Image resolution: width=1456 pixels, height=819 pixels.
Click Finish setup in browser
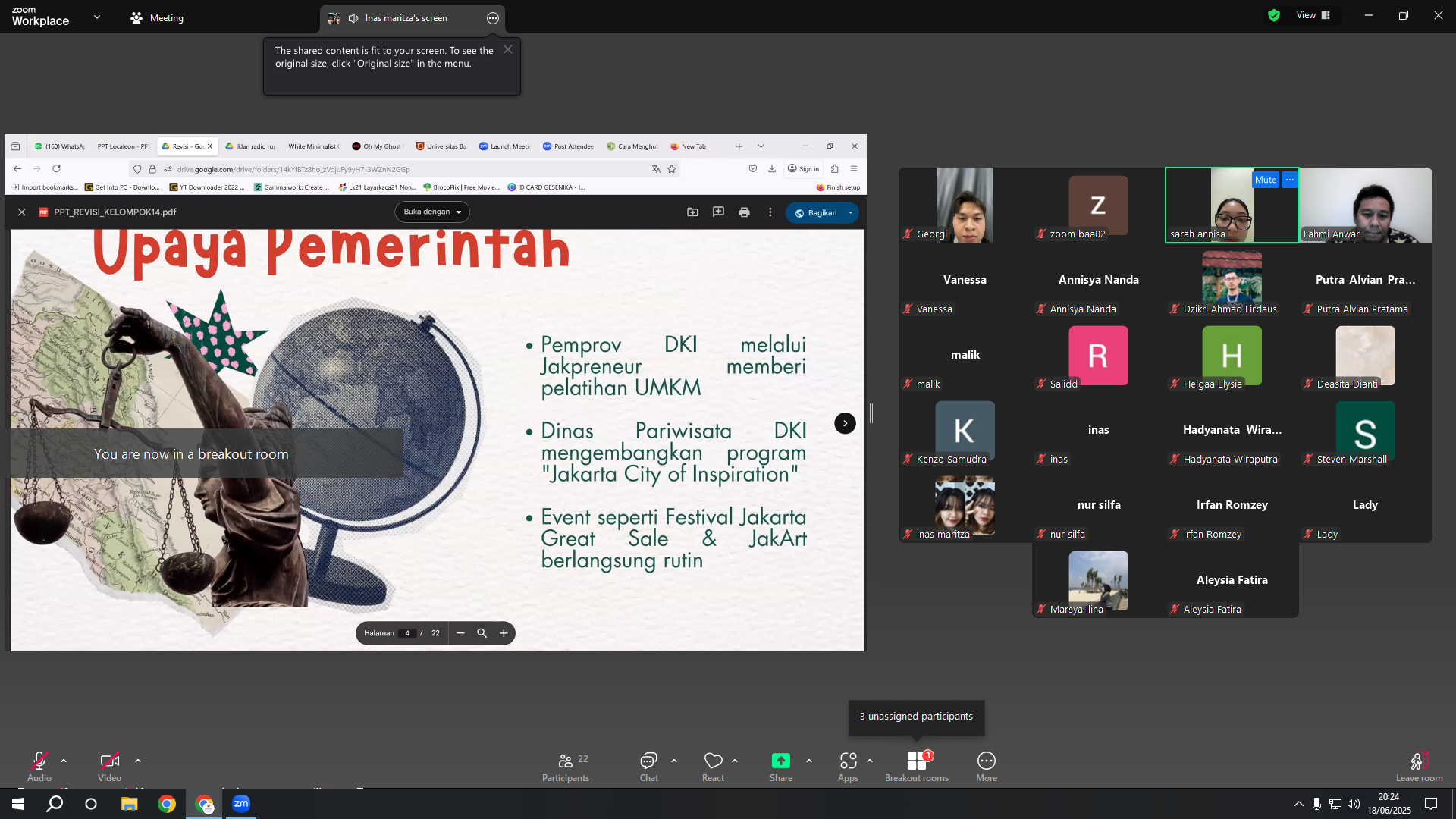point(838,187)
